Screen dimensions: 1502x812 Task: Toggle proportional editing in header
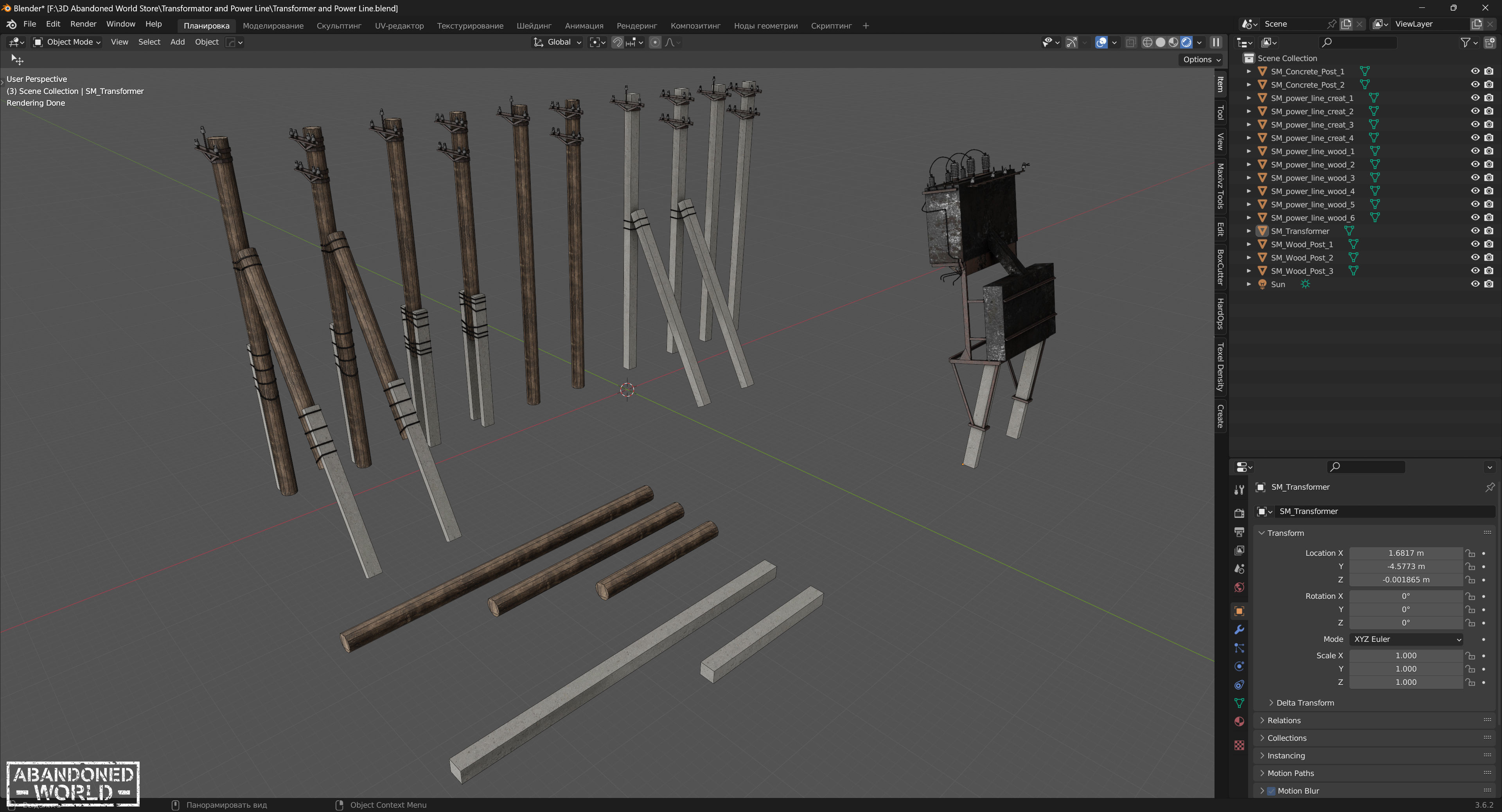click(655, 42)
